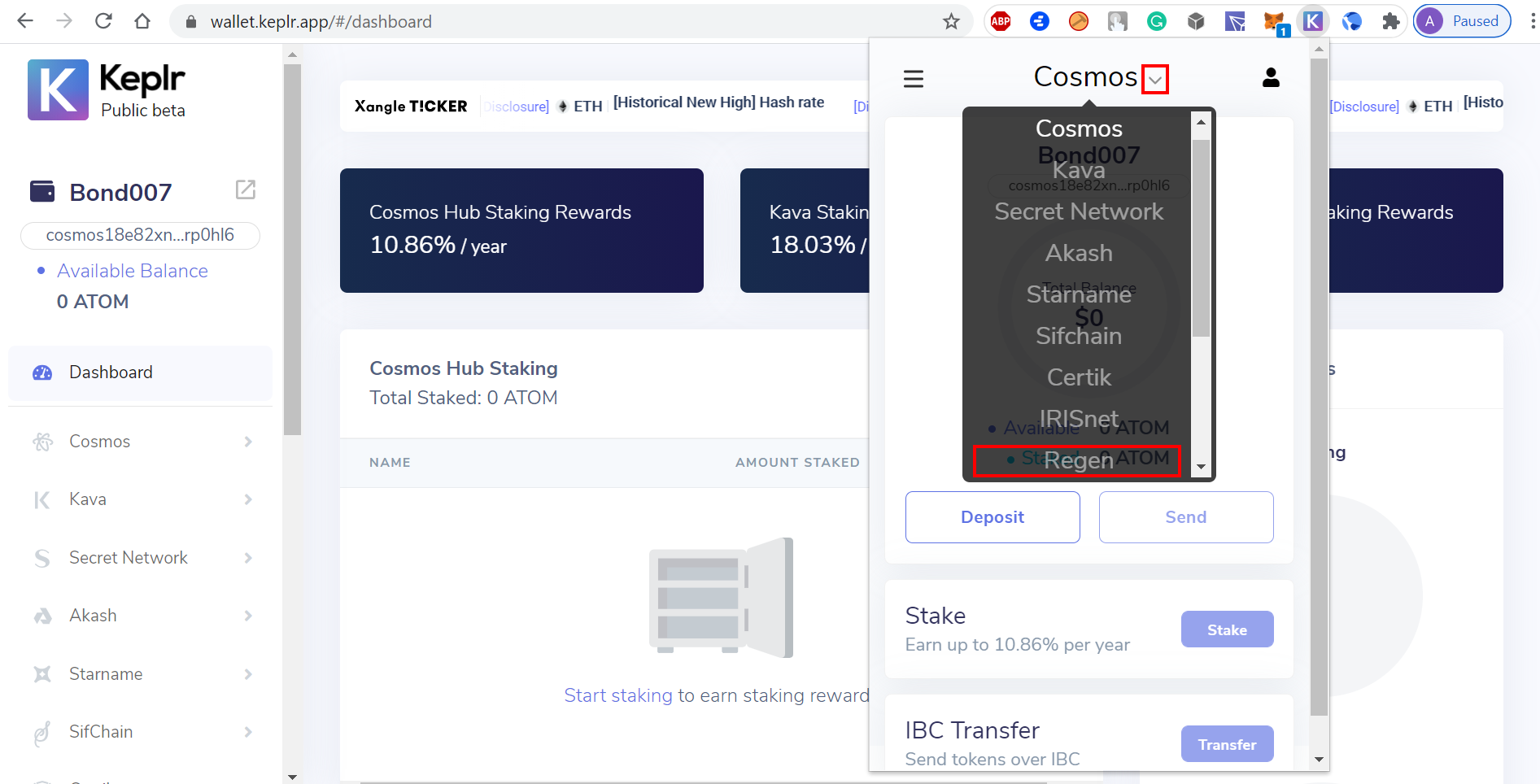Screen dimensions: 1540x784
Task: Click Starname icon in sidebar
Action: coord(42,674)
